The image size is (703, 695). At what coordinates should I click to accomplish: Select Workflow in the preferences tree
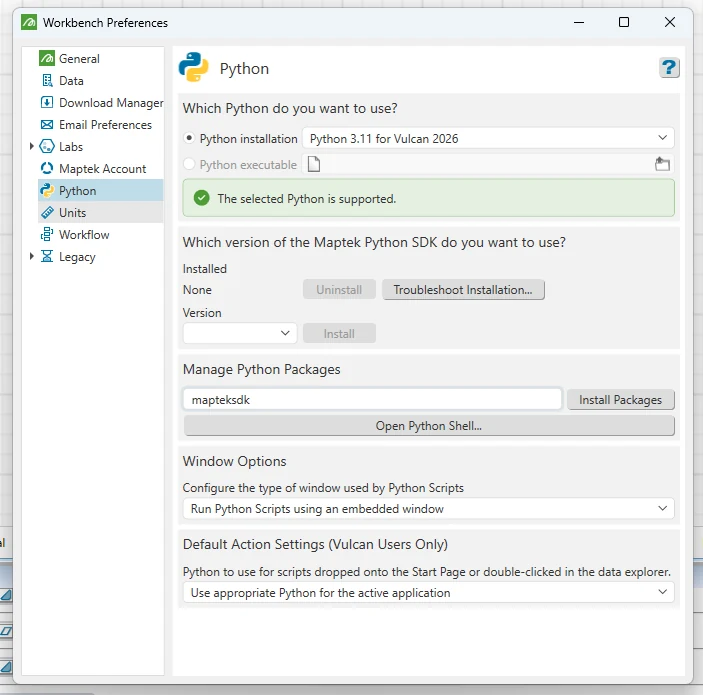point(84,235)
